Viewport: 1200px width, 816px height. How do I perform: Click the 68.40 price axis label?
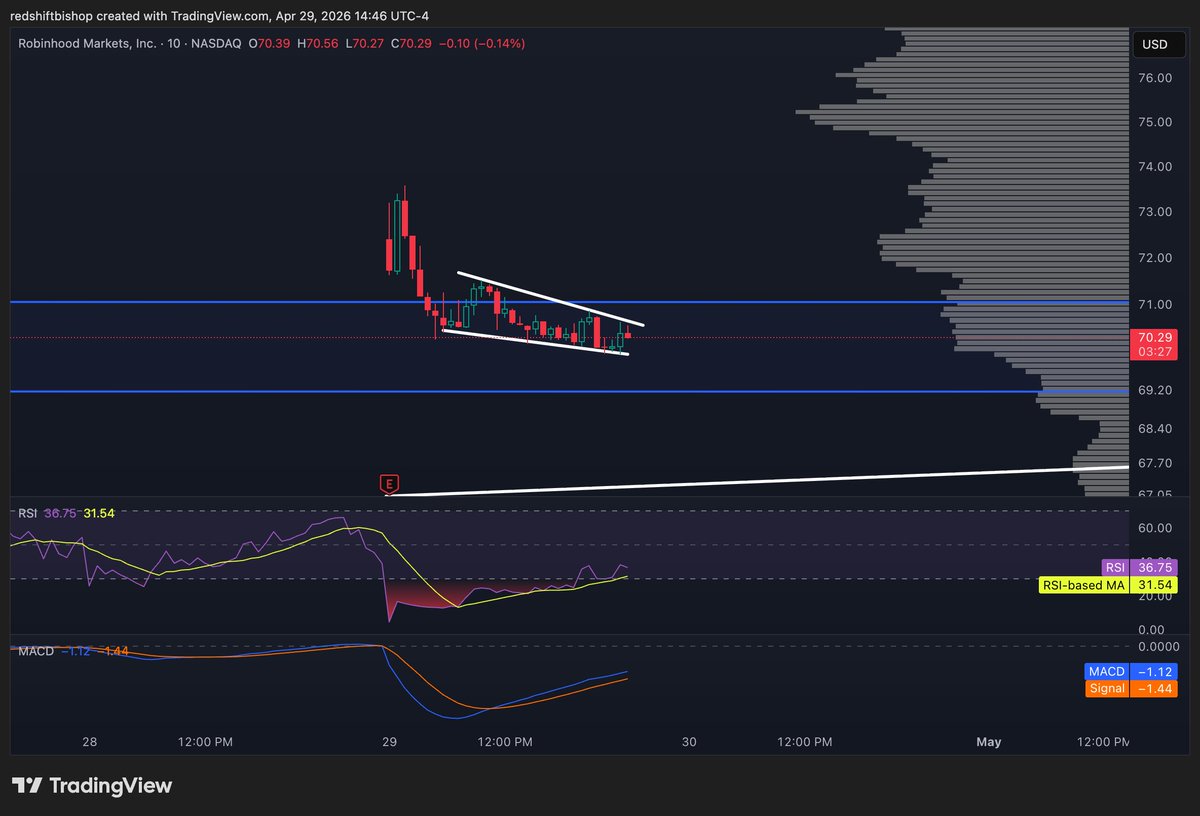click(1155, 429)
